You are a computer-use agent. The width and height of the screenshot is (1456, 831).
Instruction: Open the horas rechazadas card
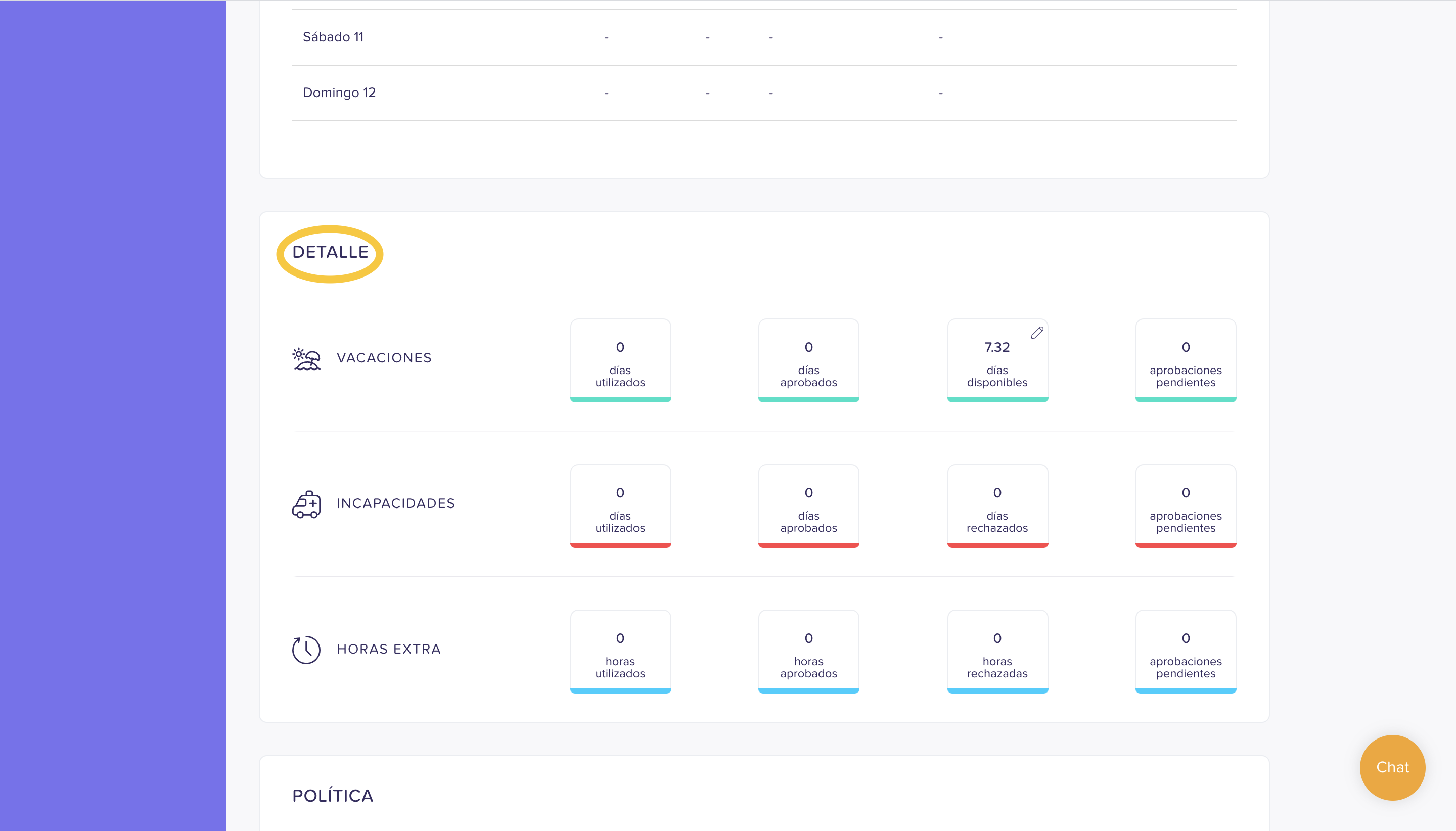[997, 651]
